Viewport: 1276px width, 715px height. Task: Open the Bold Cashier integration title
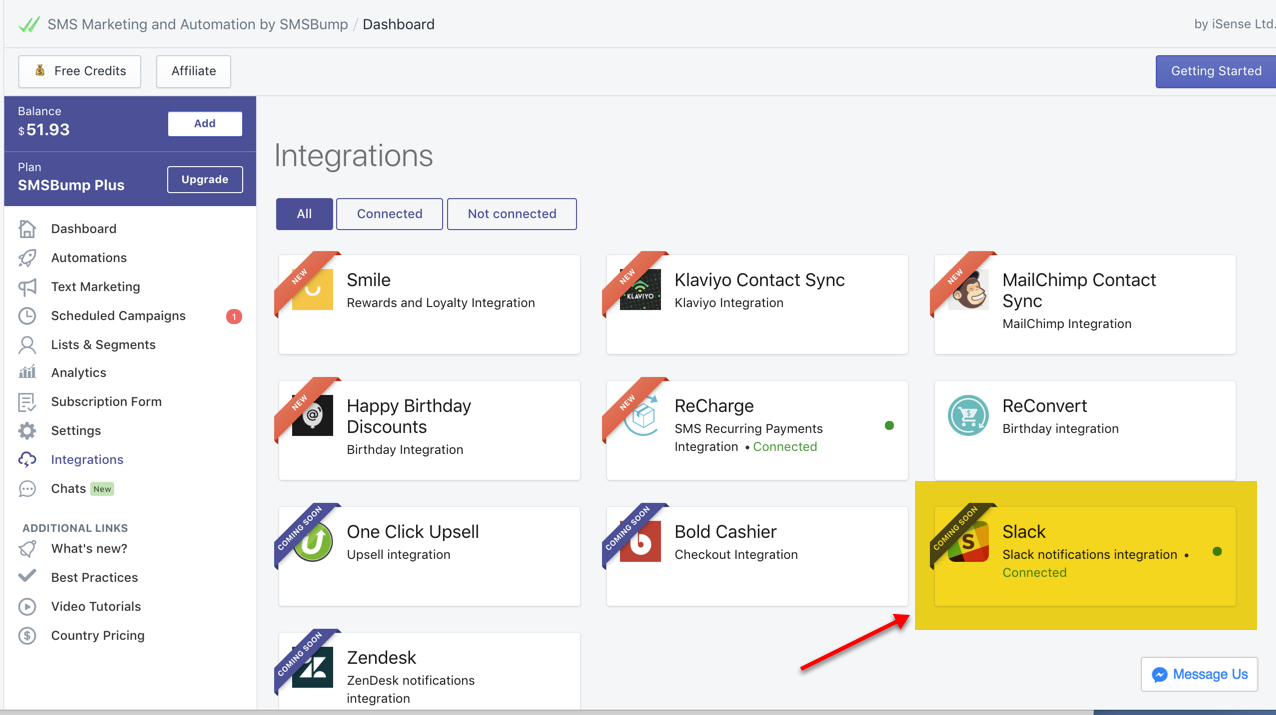725,532
